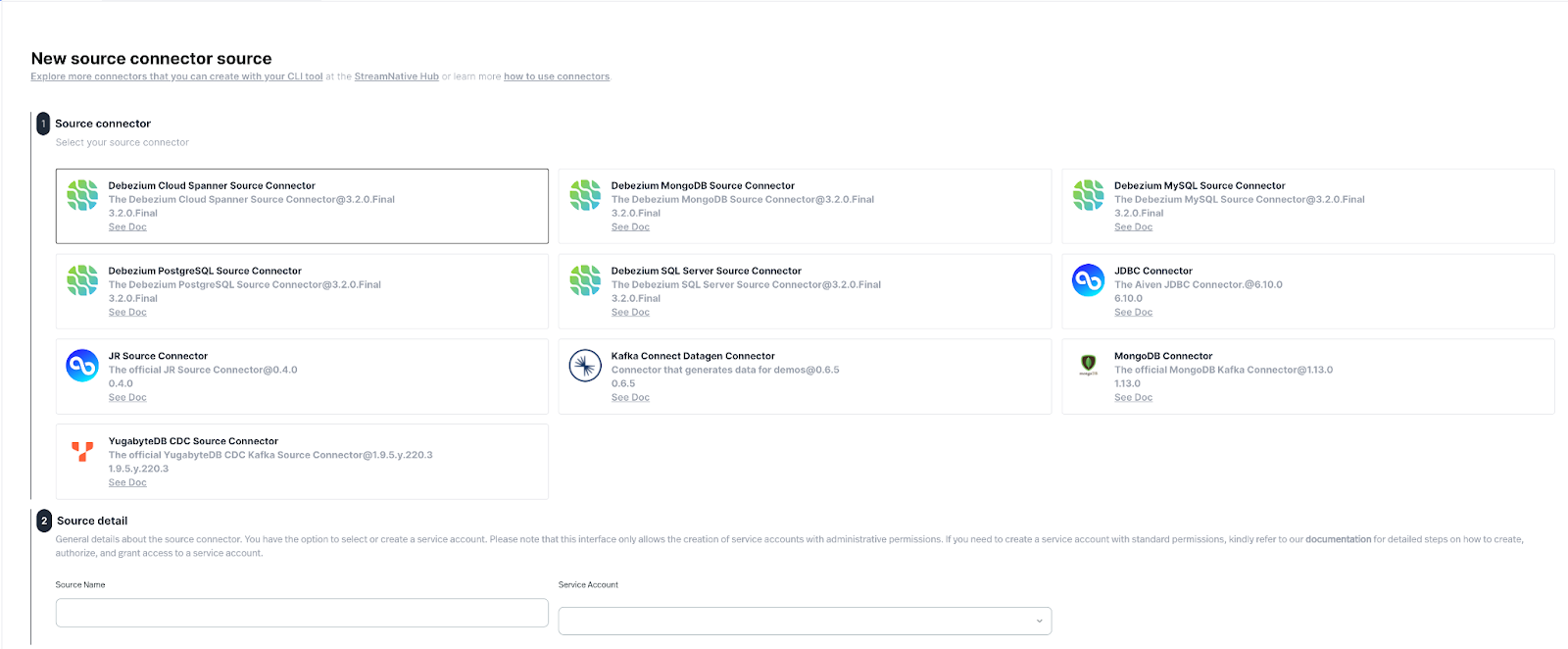The image size is (1568, 649).
Task: Open See Doc for JDBC Connector
Action: point(1133,312)
